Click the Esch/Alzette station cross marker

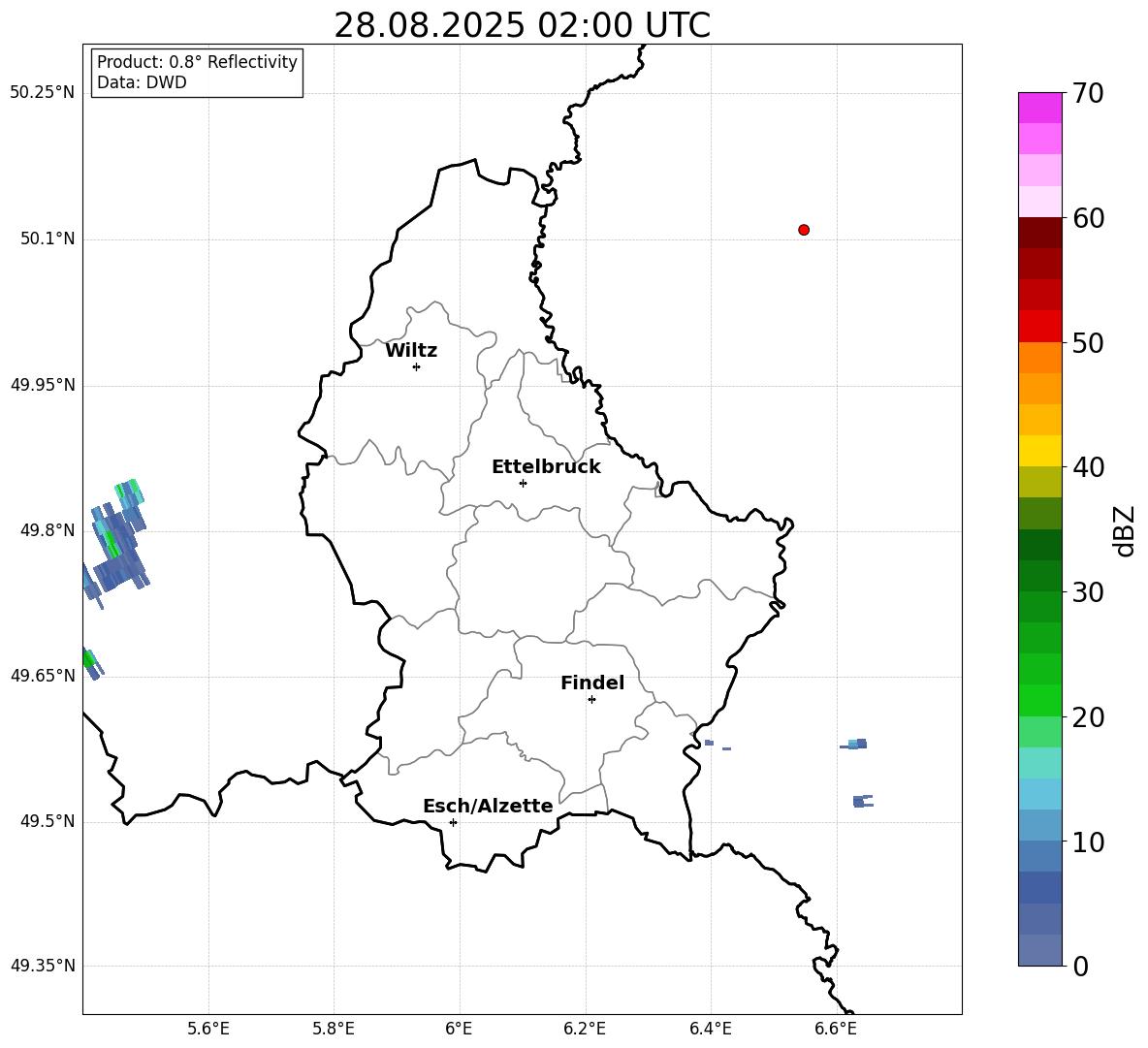tap(453, 822)
